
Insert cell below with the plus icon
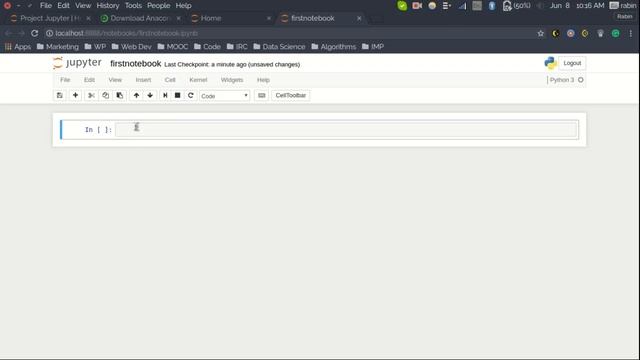click(75, 96)
